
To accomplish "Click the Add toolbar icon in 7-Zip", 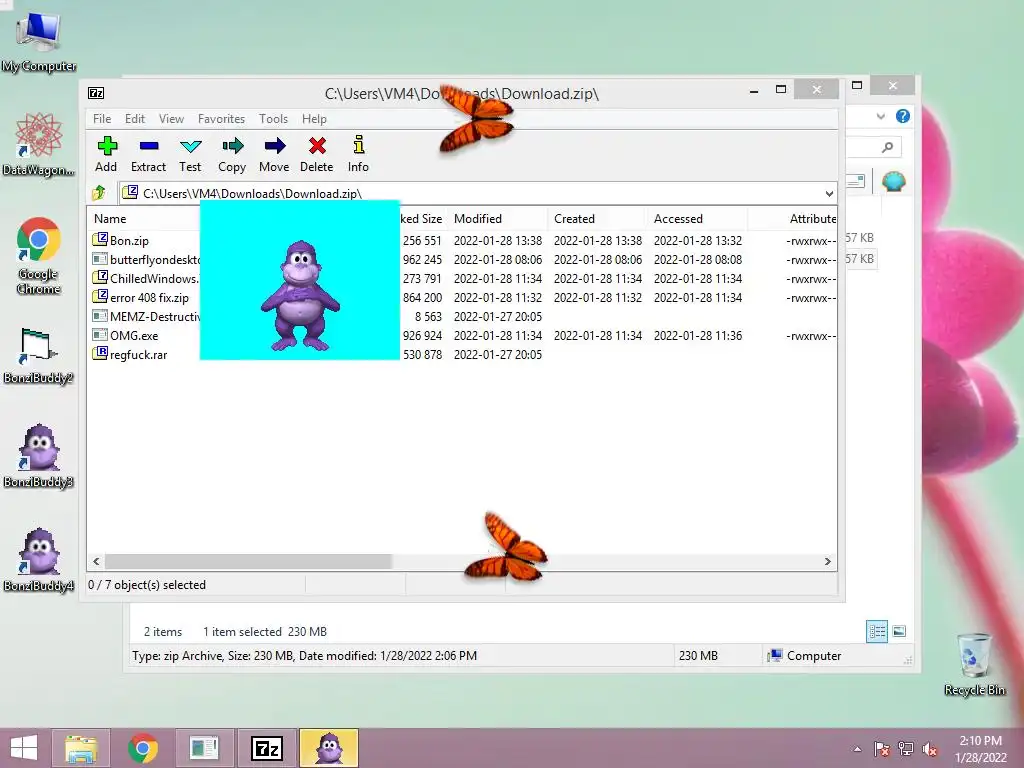I will pyautogui.click(x=106, y=154).
